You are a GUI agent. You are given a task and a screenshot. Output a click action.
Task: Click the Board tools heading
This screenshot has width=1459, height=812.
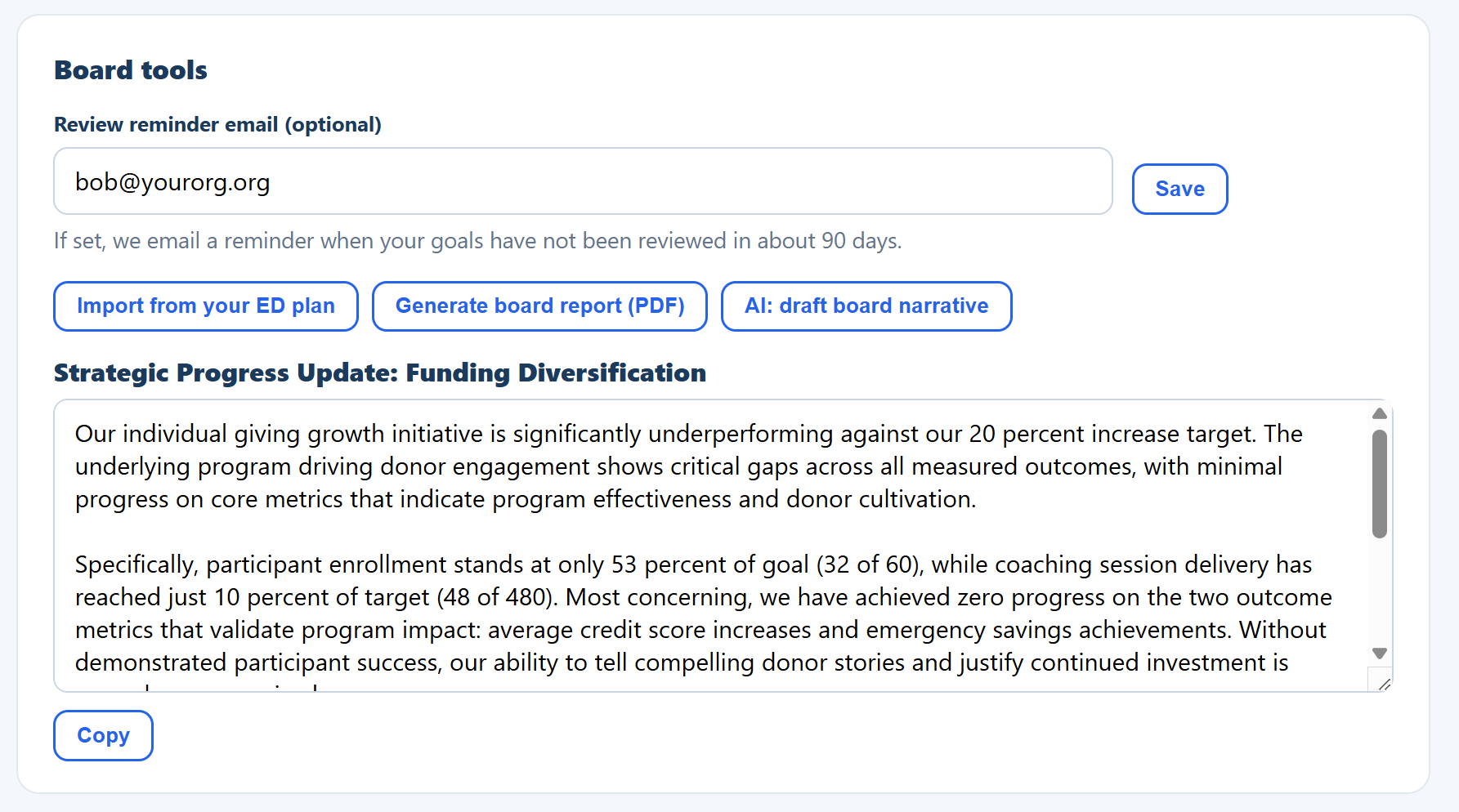[x=131, y=70]
